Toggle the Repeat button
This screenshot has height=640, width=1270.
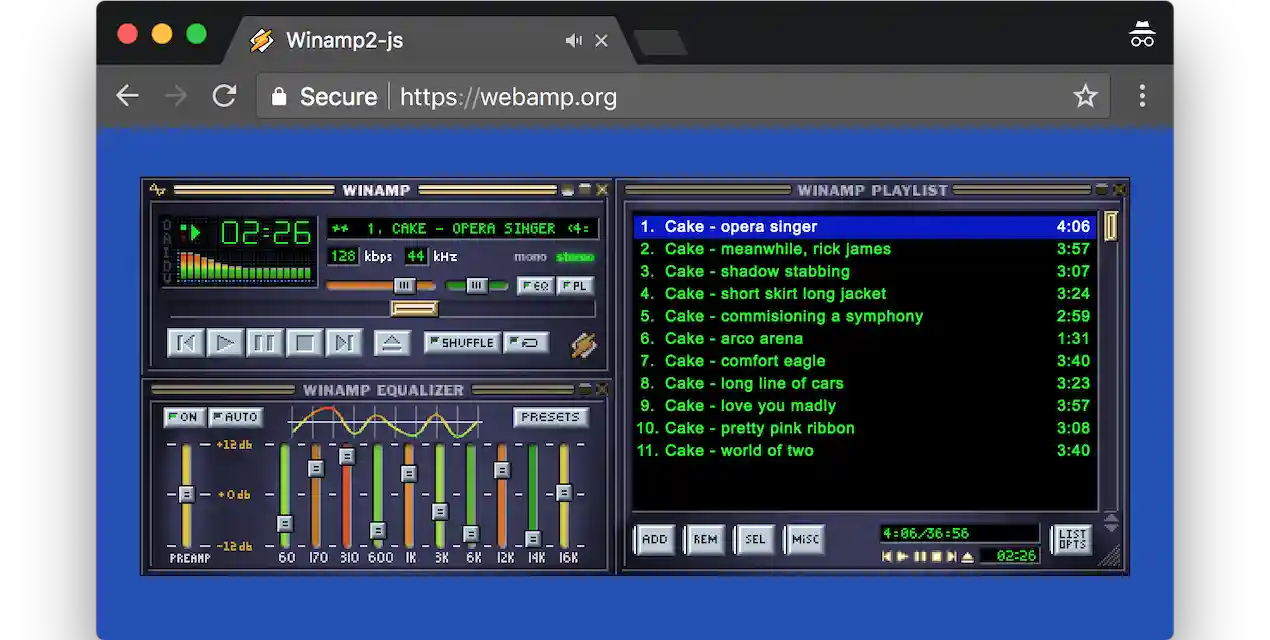click(526, 342)
